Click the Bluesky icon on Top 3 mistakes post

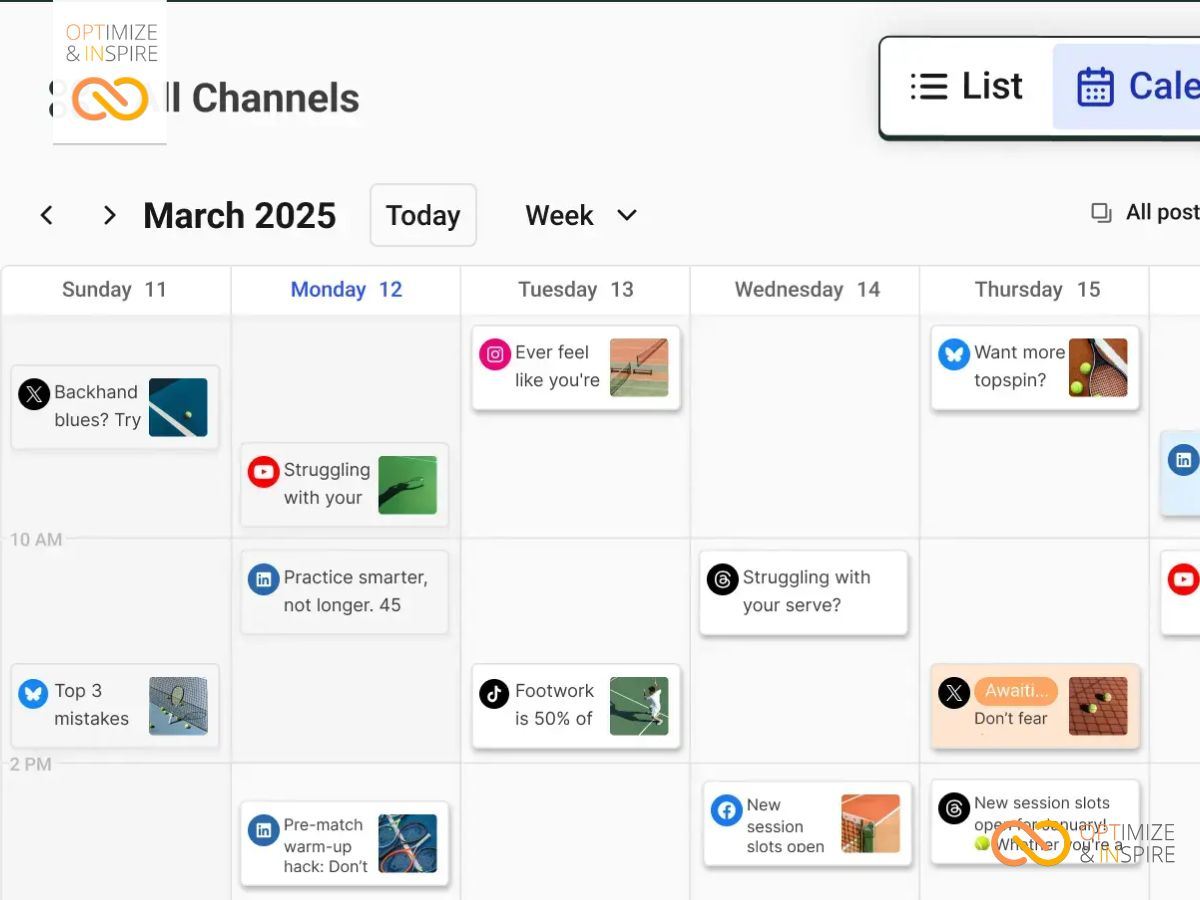(x=34, y=693)
